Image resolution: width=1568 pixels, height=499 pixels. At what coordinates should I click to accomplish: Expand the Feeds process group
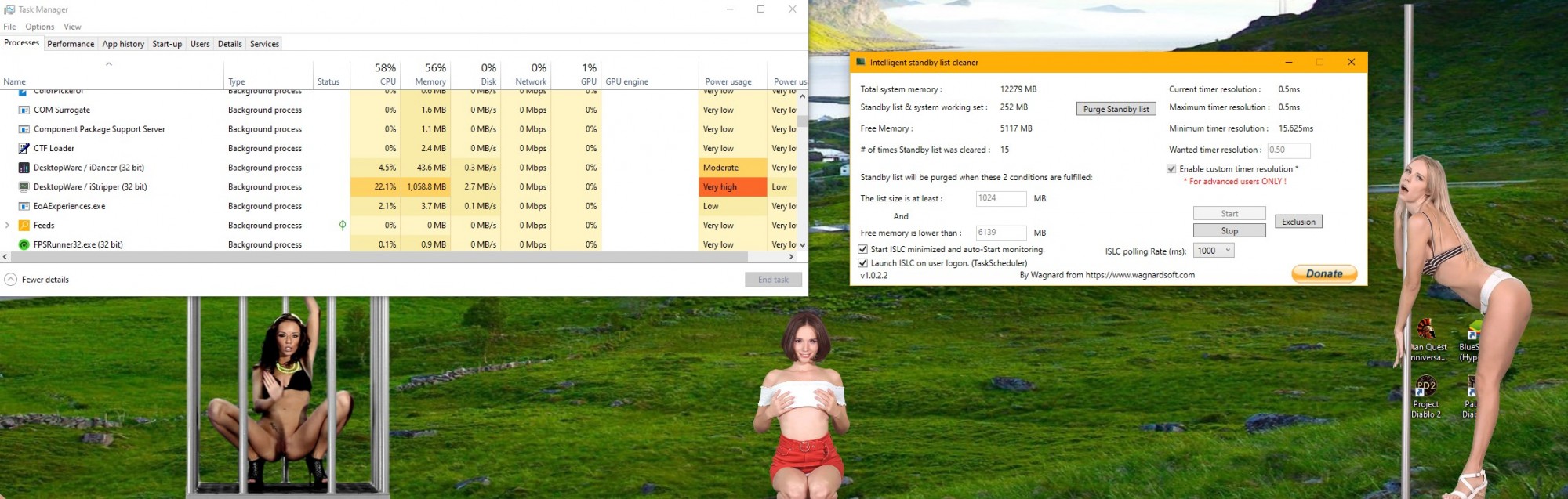(x=8, y=226)
